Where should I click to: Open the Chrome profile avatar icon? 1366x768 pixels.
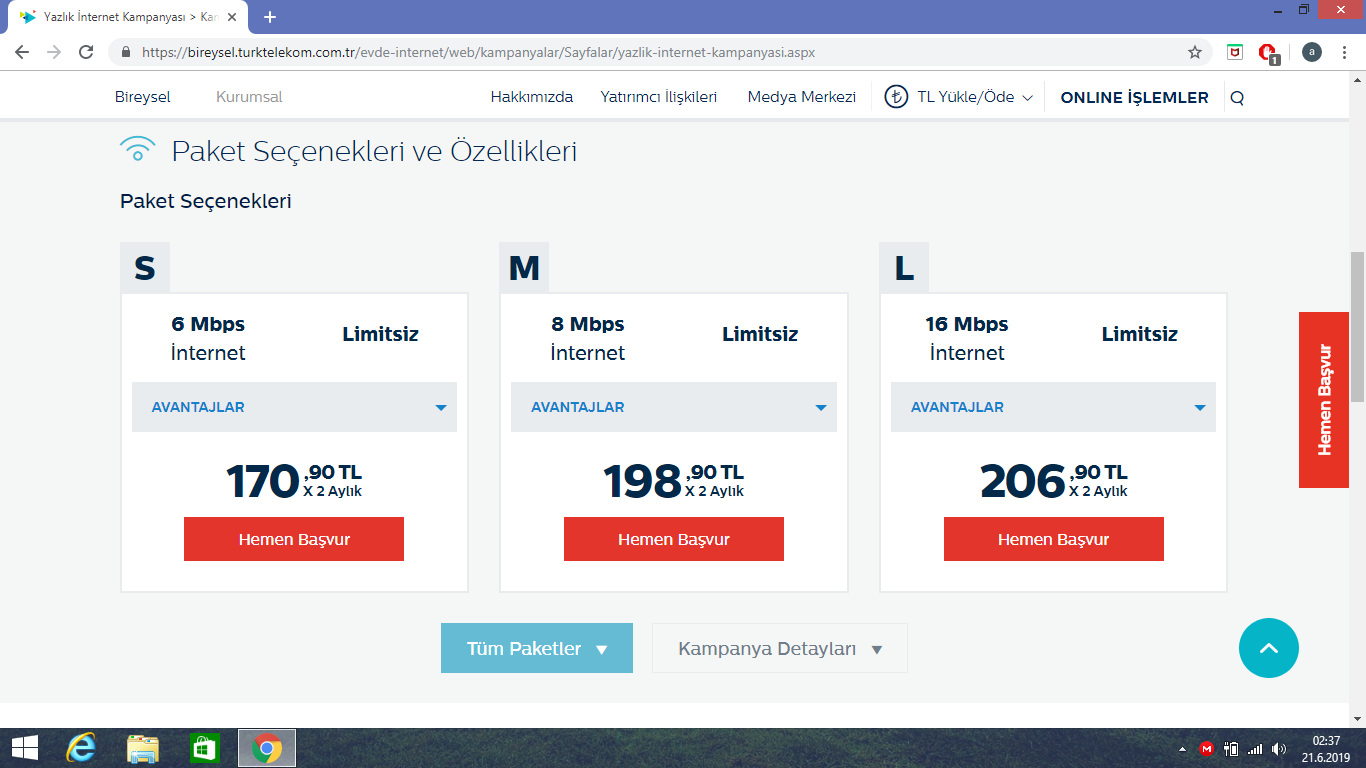(x=1312, y=52)
